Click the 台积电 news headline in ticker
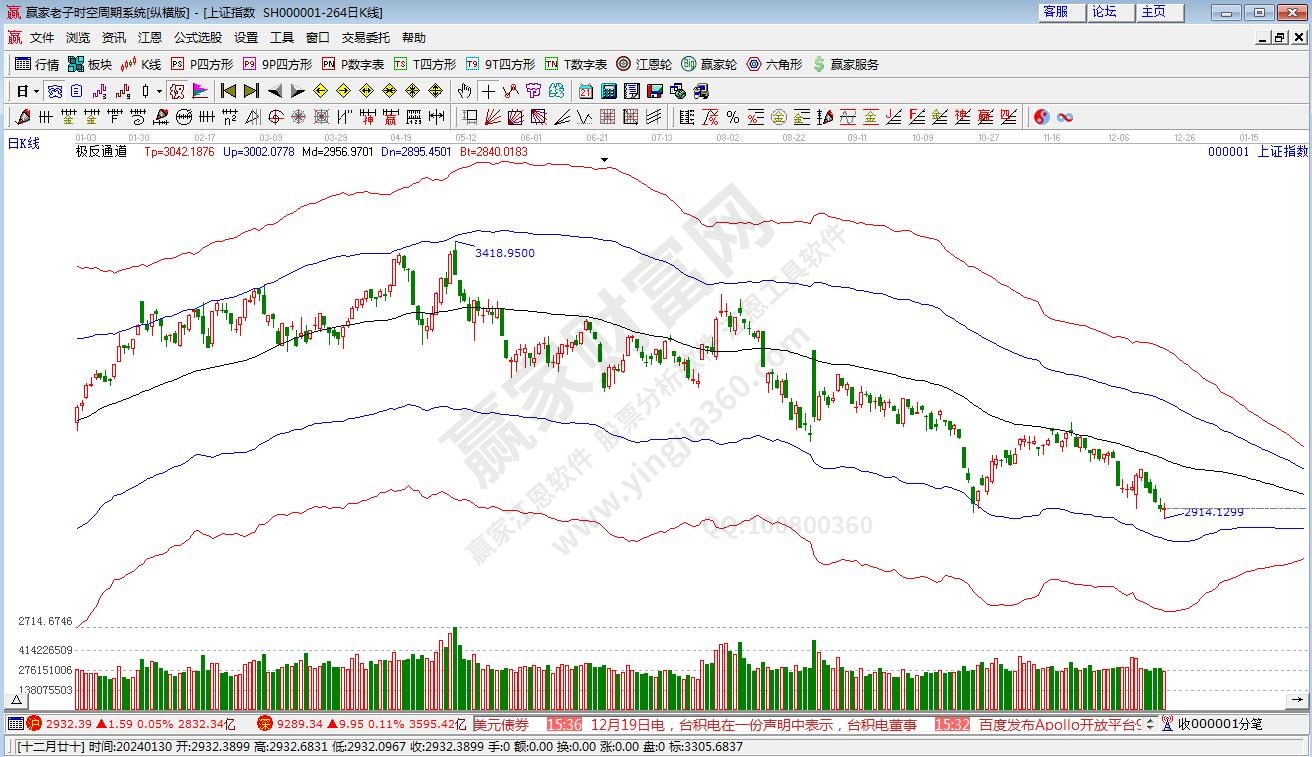Viewport: 1312px width, 757px height. coord(753,724)
